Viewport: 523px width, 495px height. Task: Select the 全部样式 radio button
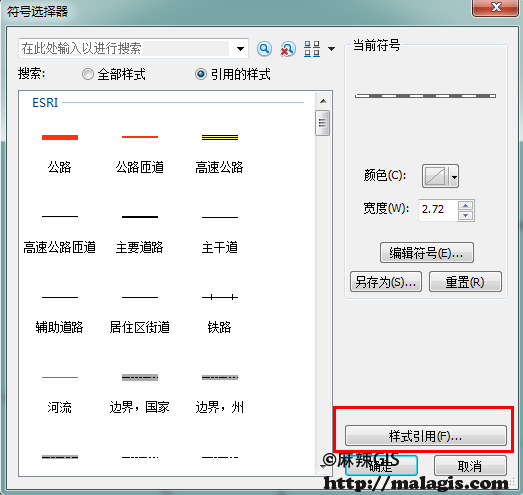pyautogui.click(x=88, y=74)
